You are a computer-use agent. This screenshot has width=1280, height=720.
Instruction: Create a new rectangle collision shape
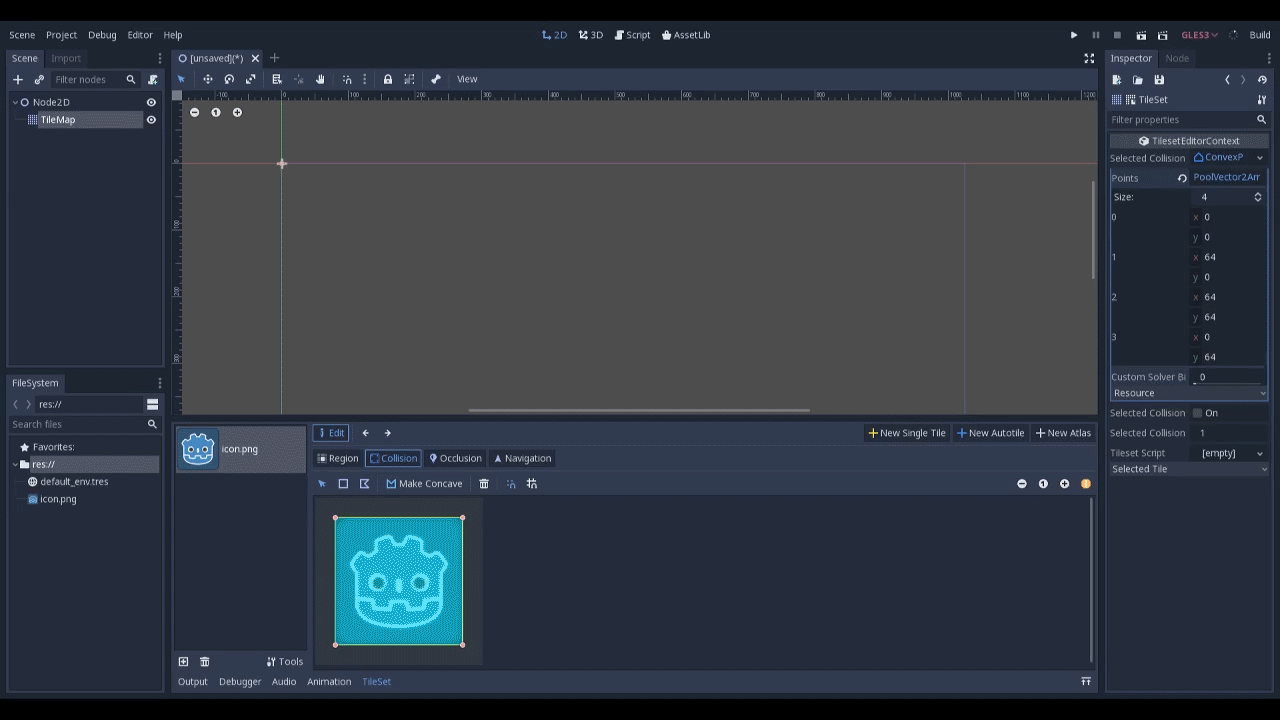click(x=343, y=484)
